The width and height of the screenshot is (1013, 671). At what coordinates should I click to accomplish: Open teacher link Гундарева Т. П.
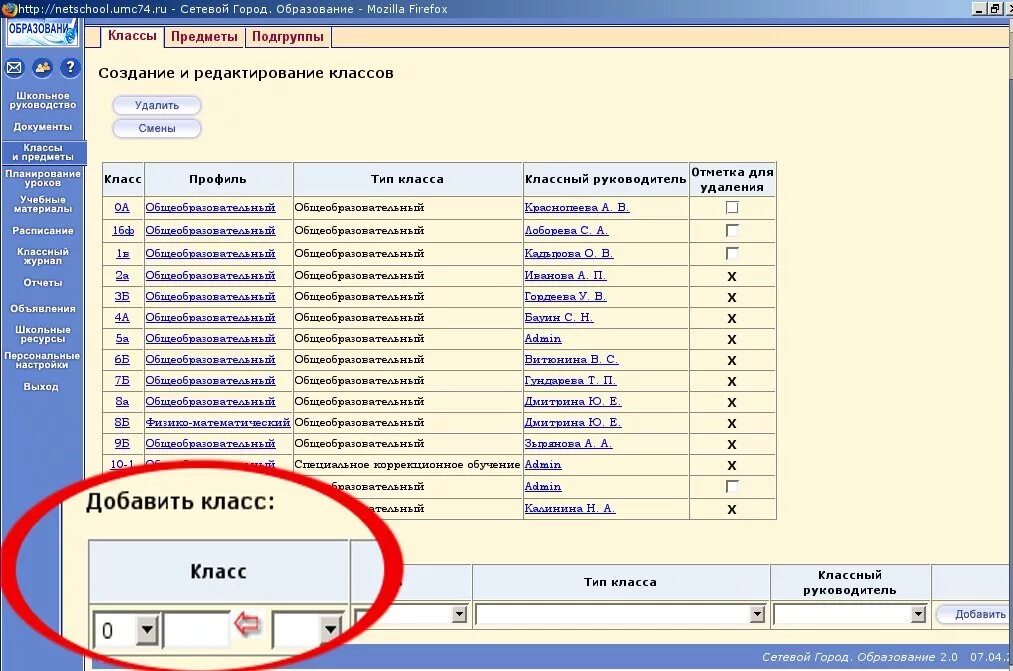(x=570, y=380)
